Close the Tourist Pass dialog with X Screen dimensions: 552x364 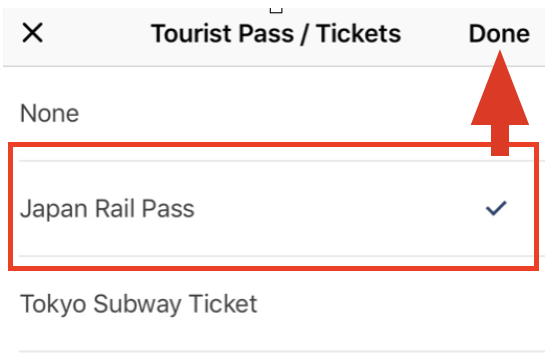click(x=32, y=33)
